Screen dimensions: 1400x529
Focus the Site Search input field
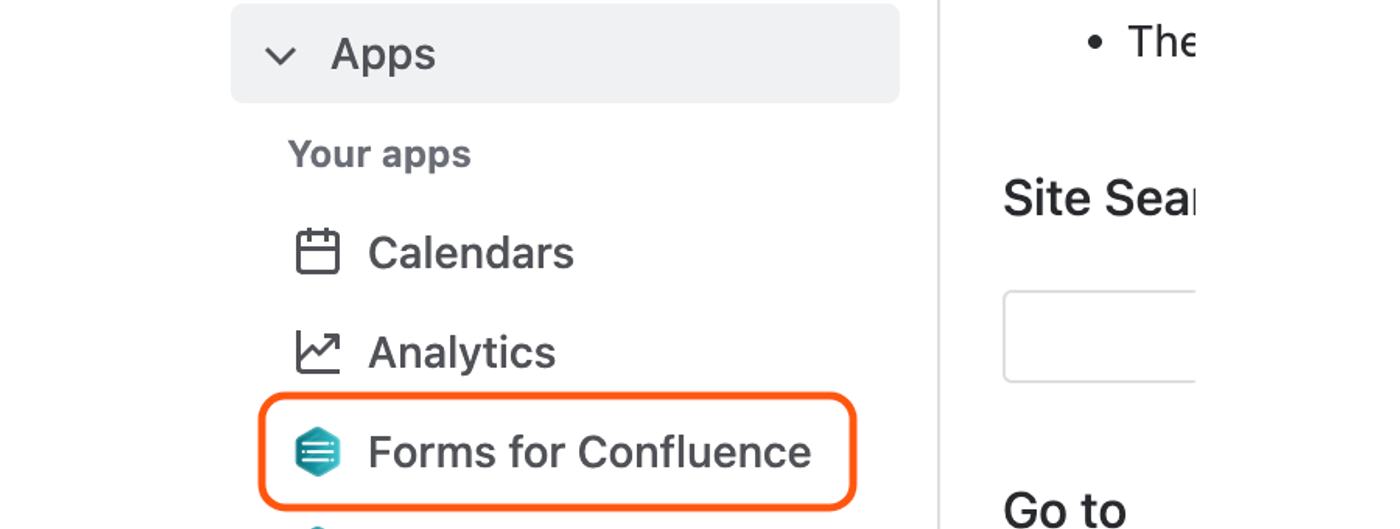(1100, 336)
